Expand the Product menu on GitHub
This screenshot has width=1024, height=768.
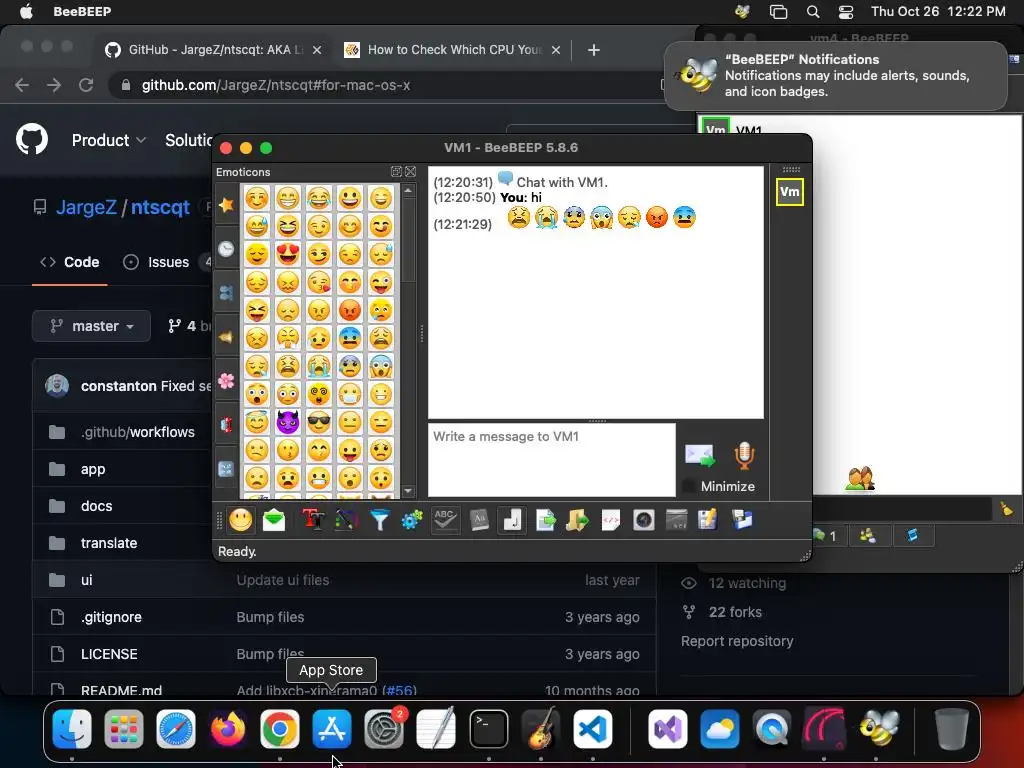coord(108,140)
